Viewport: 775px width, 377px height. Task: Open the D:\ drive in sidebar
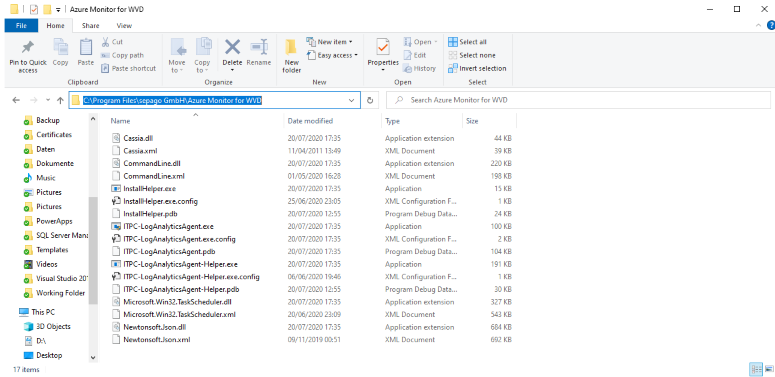click(41, 341)
